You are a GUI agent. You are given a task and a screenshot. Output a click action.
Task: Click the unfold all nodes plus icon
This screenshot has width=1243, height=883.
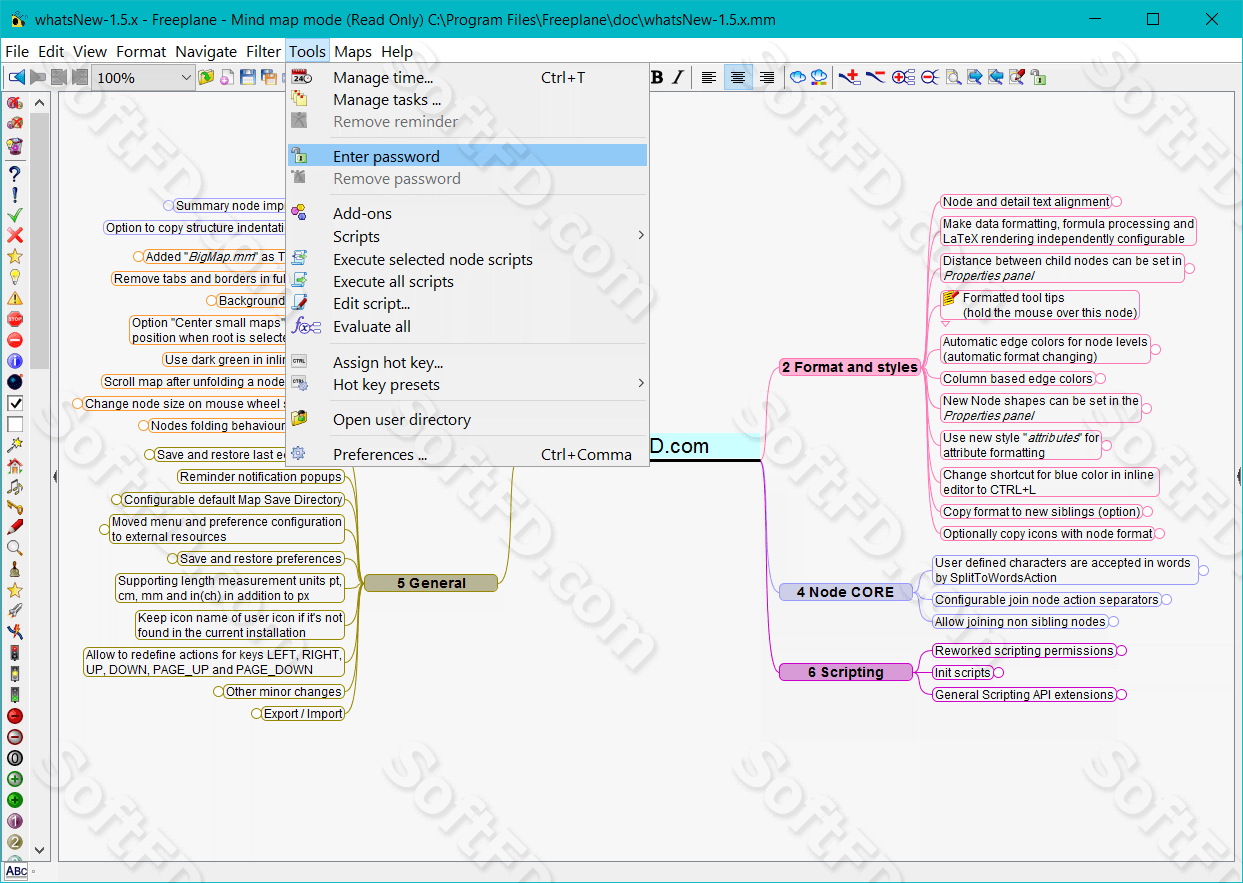(x=903, y=77)
